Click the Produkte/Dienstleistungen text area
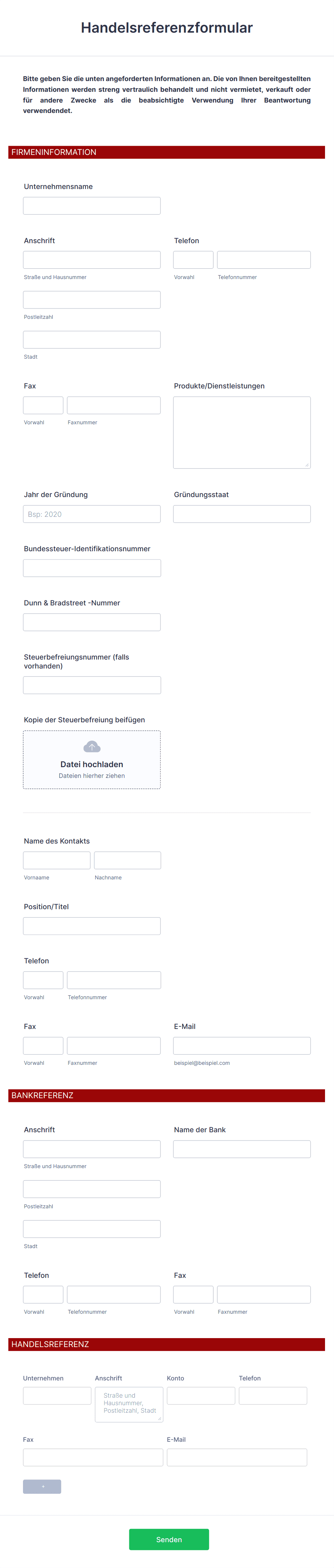 click(241, 432)
